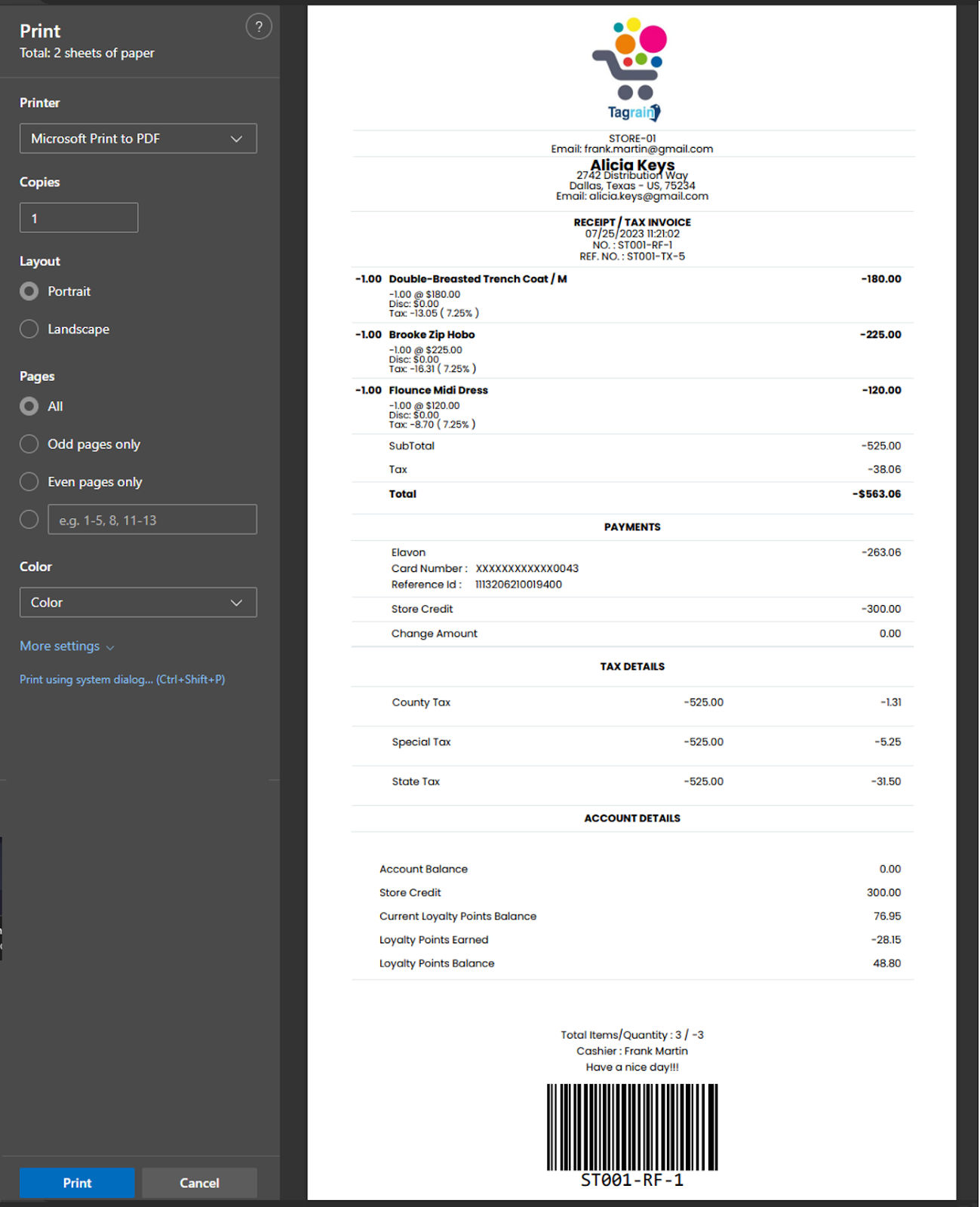Open the Color mode dropdown
The image size is (980, 1207).
[x=138, y=603]
